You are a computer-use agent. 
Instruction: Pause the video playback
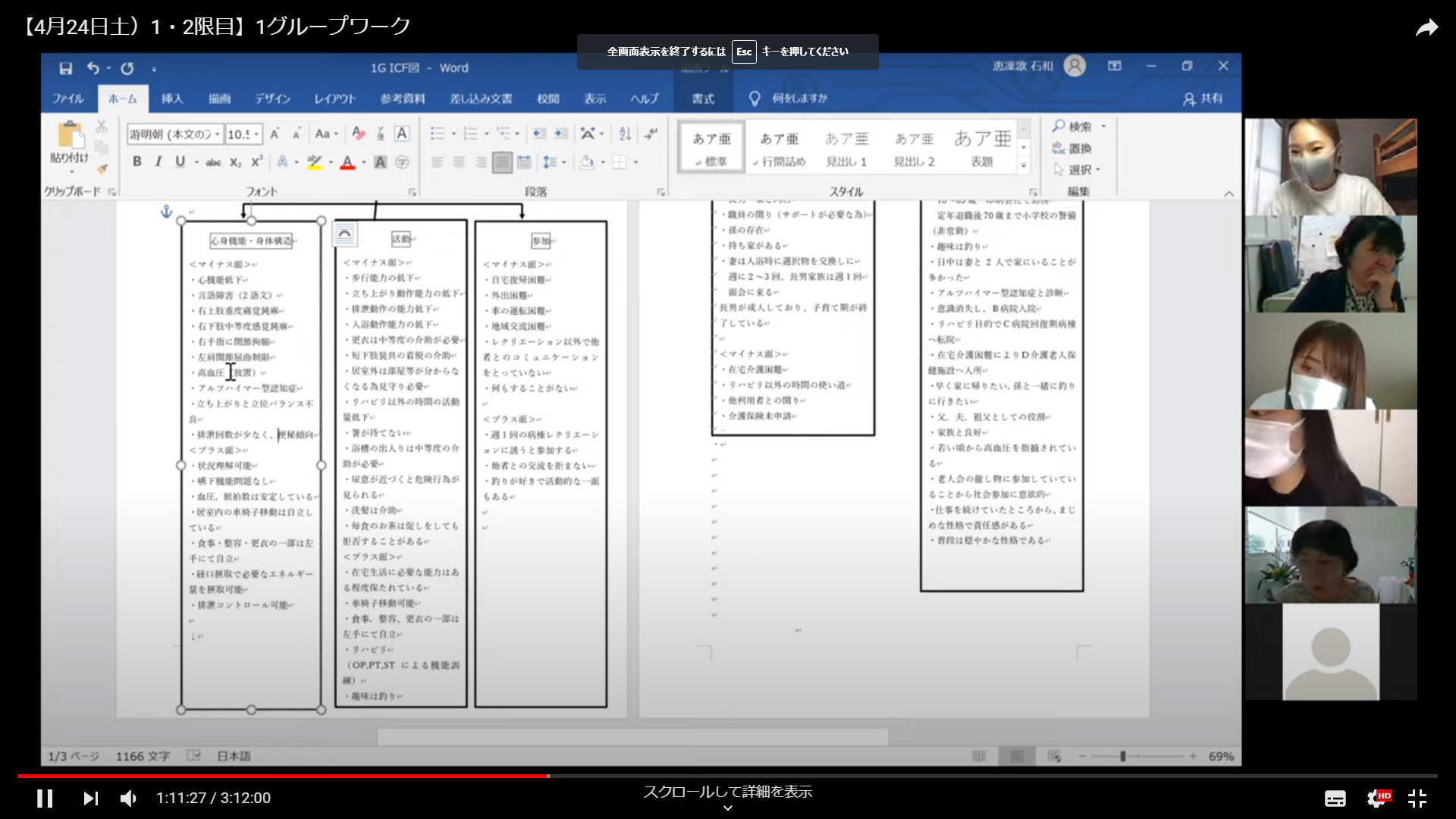(x=45, y=798)
